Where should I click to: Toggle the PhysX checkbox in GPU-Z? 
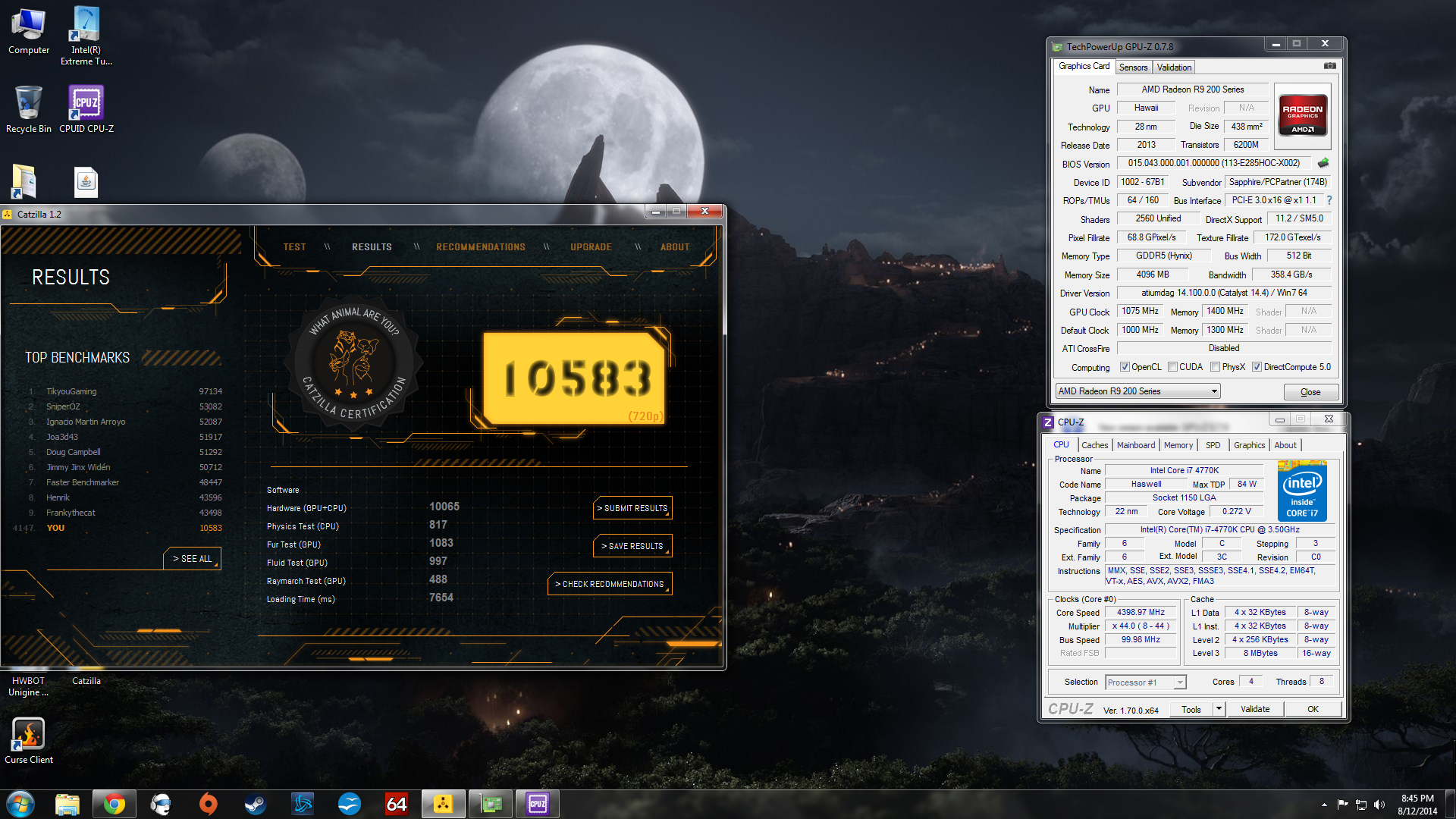point(1215,367)
